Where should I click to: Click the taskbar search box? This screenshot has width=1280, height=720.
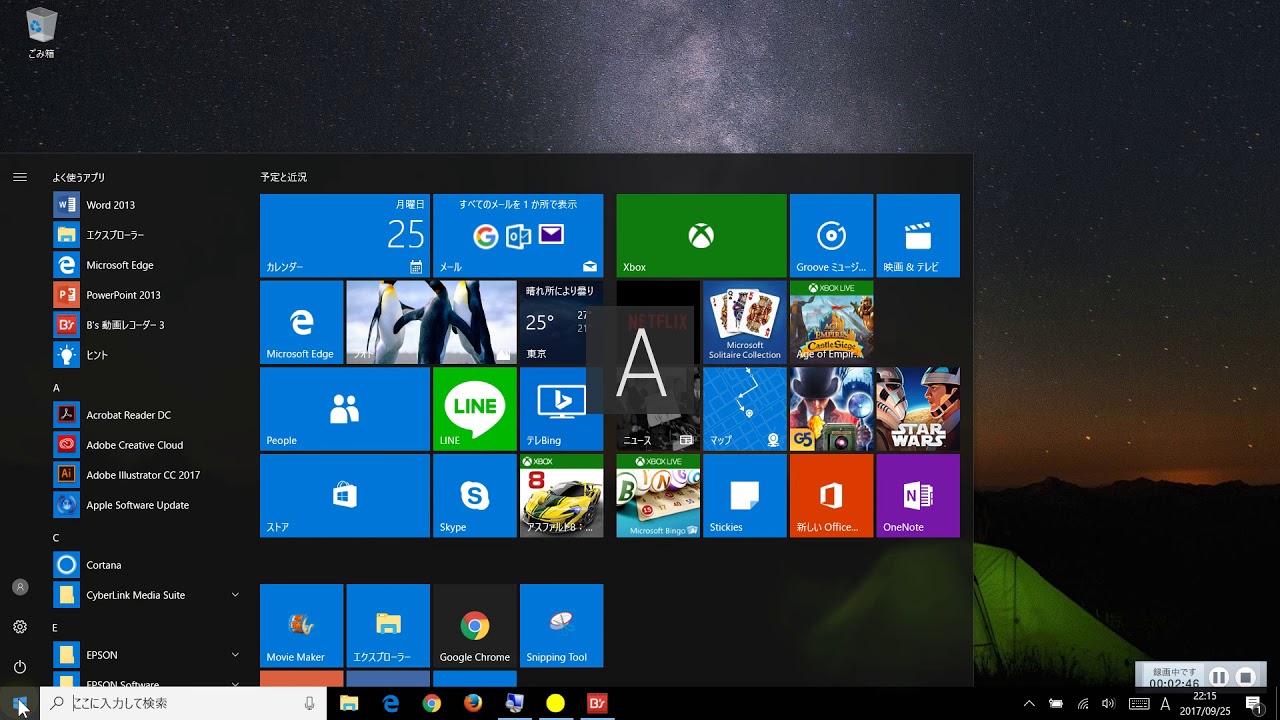point(183,704)
